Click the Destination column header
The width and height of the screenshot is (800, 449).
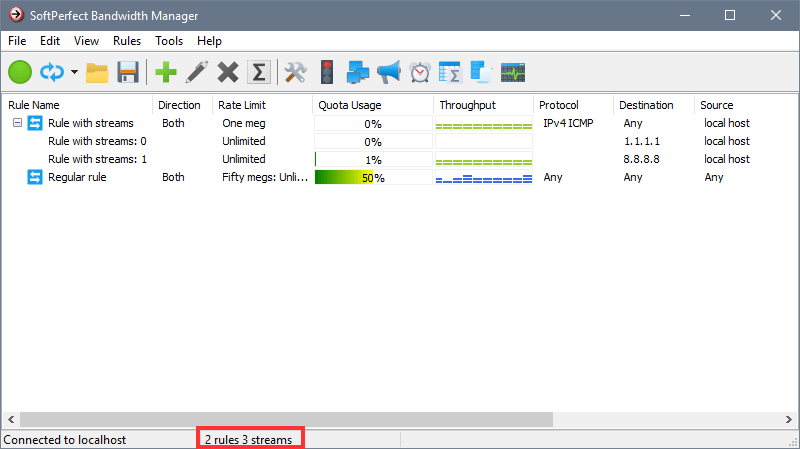tap(654, 105)
